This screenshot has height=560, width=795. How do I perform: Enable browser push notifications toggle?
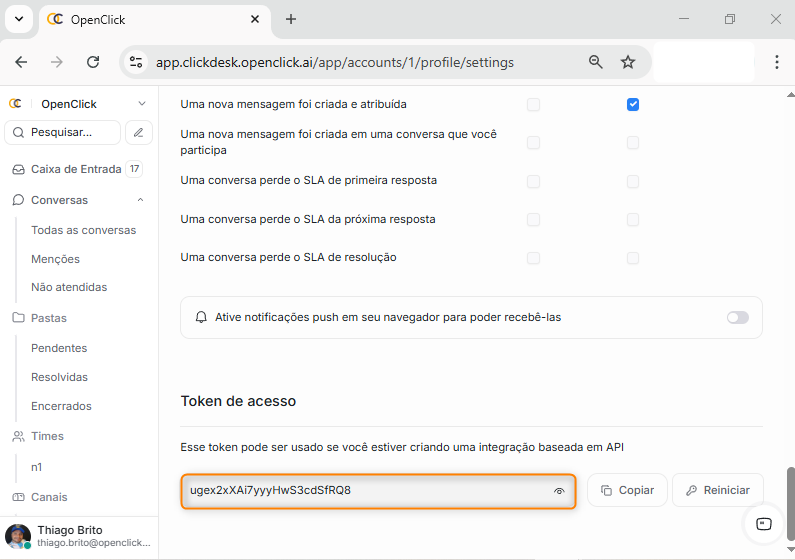737,317
